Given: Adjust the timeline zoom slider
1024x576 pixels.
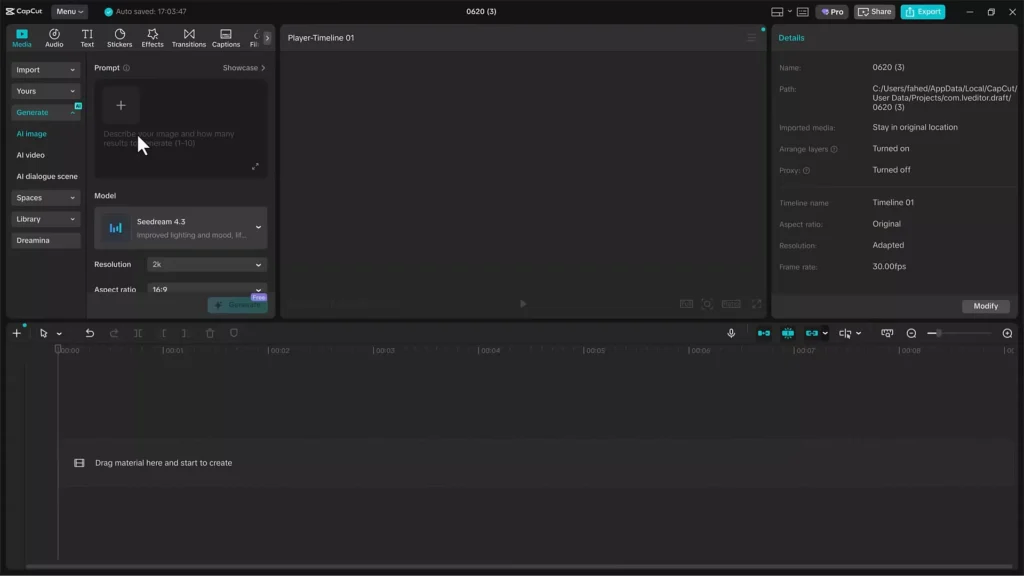Looking at the screenshot, I should pyautogui.click(x=959, y=333).
